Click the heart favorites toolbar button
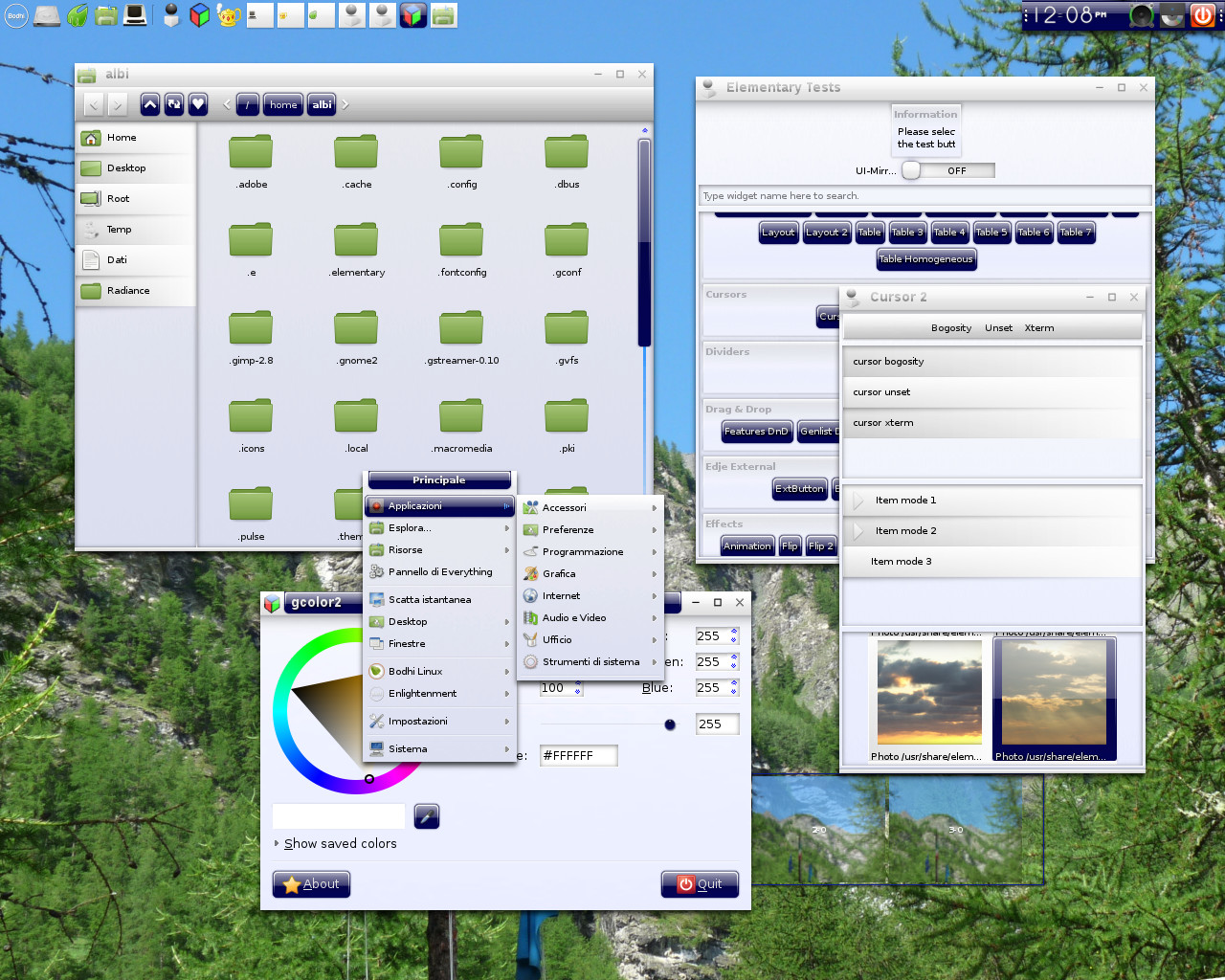The height and width of the screenshot is (980, 1225). (x=198, y=104)
